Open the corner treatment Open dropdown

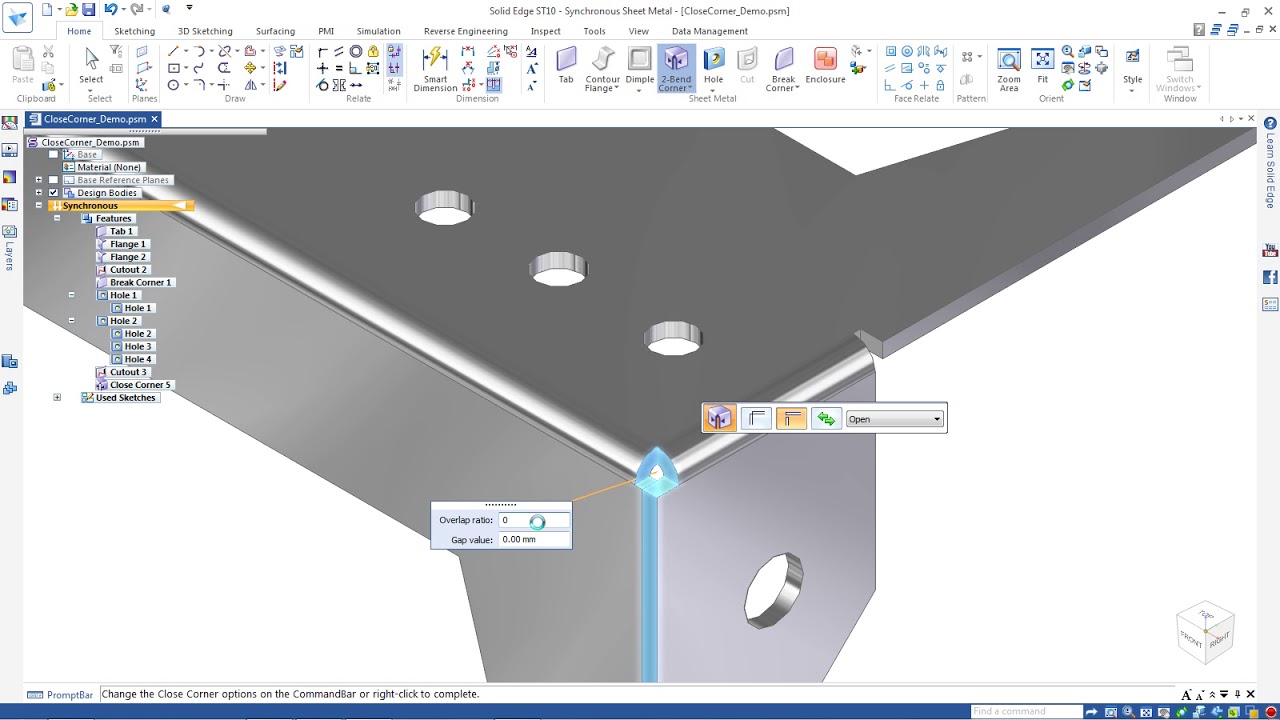894,419
